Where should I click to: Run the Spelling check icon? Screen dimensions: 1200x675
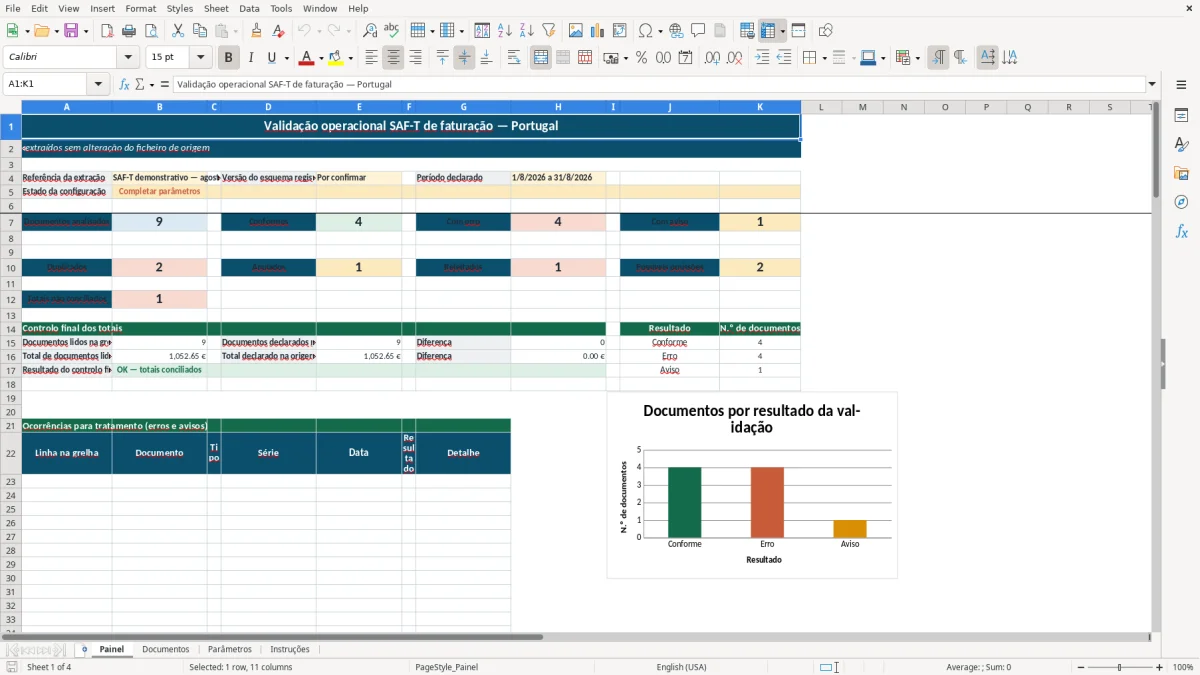tap(392, 31)
